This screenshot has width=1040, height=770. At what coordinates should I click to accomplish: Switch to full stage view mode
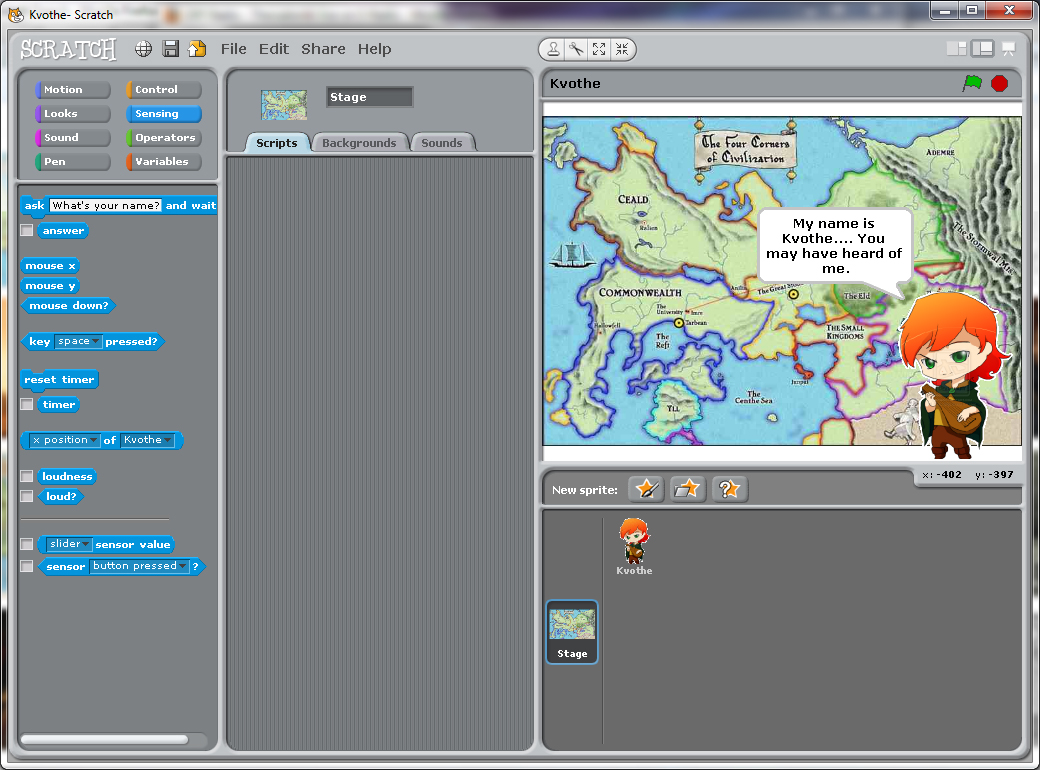[x=982, y=48]
